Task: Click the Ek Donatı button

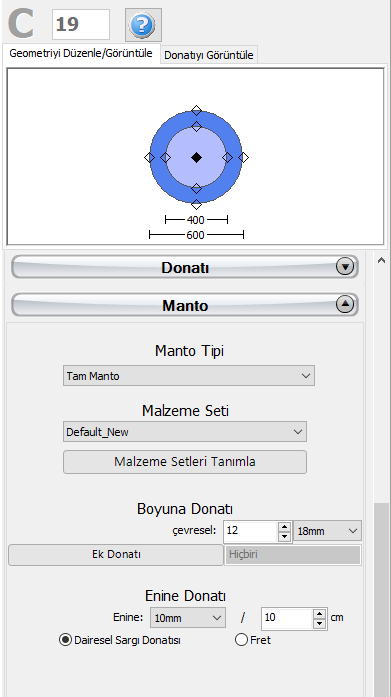Action: click(116, 555)
